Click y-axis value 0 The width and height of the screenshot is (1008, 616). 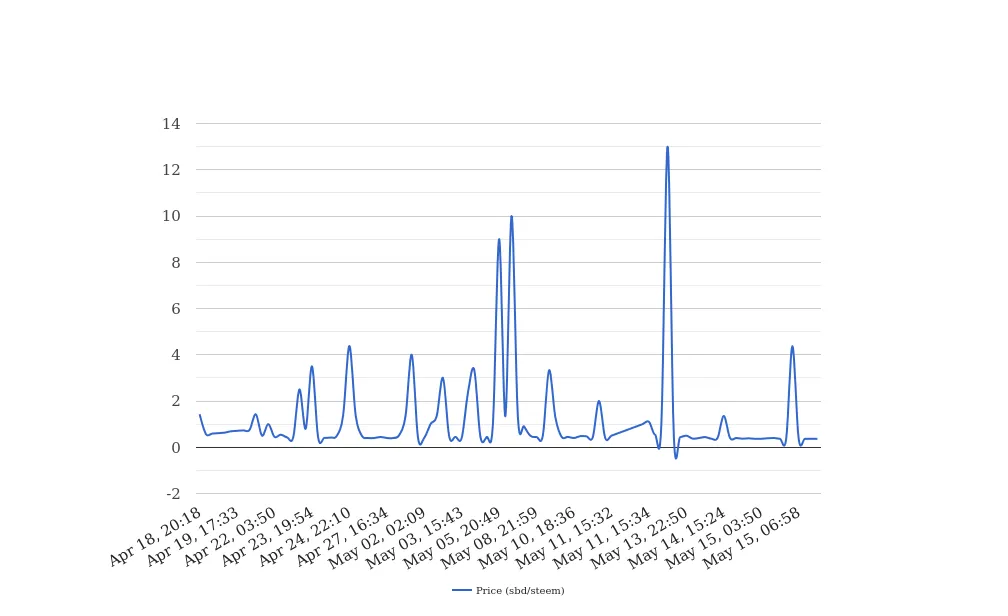[x=176, y=448]
